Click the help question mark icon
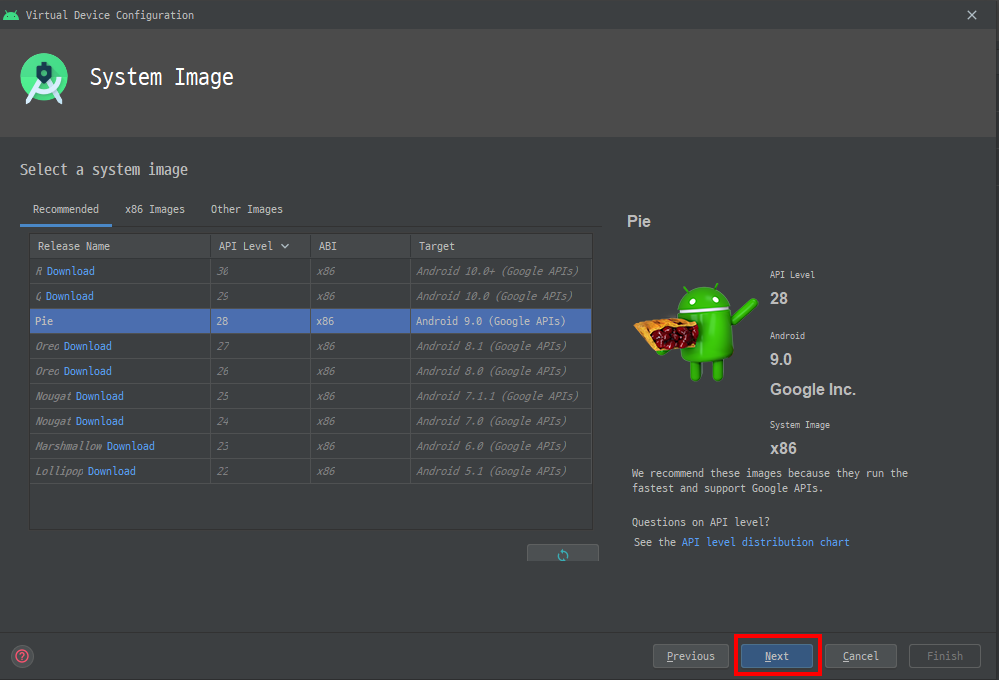This screenshot has height=680, width=999. (x=22, y=656)
